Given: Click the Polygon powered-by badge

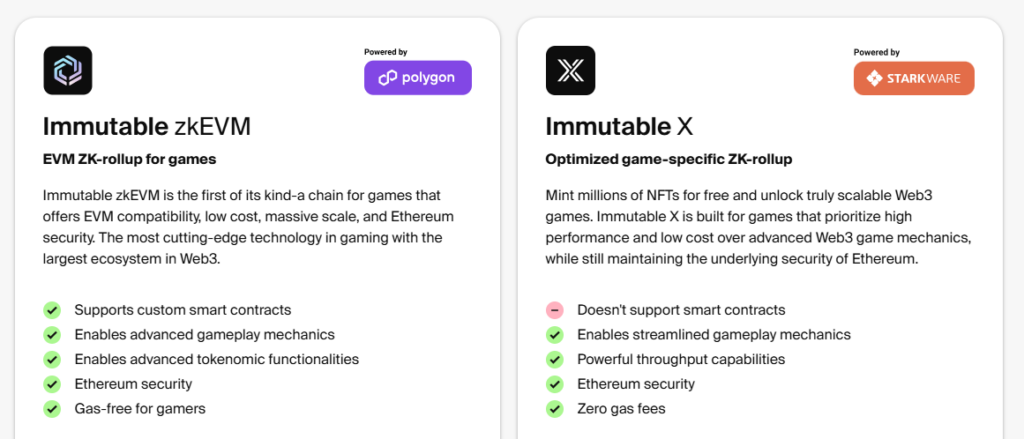Looking at the screenshot, I should tap(417, 78).
